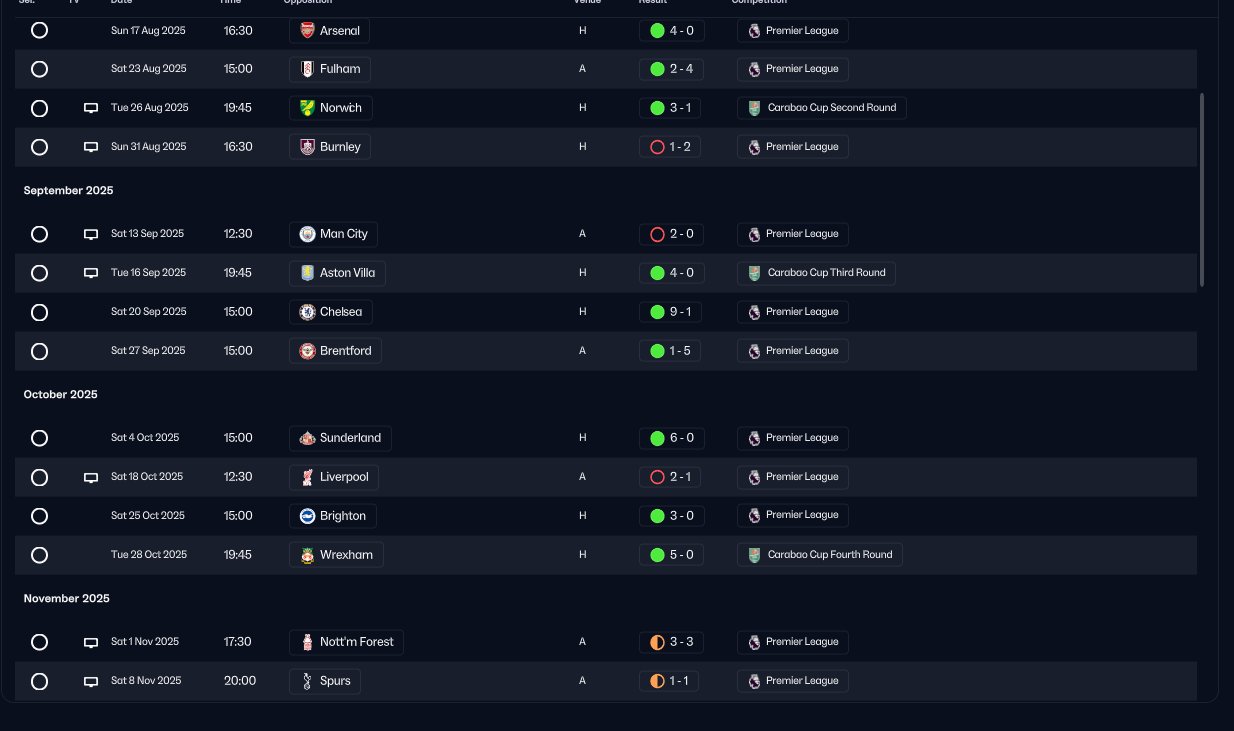The height and width of the screenshot is (731, 1234).
Task: View the 9 - 1 Chelsea result
Action: pos(671,312)
